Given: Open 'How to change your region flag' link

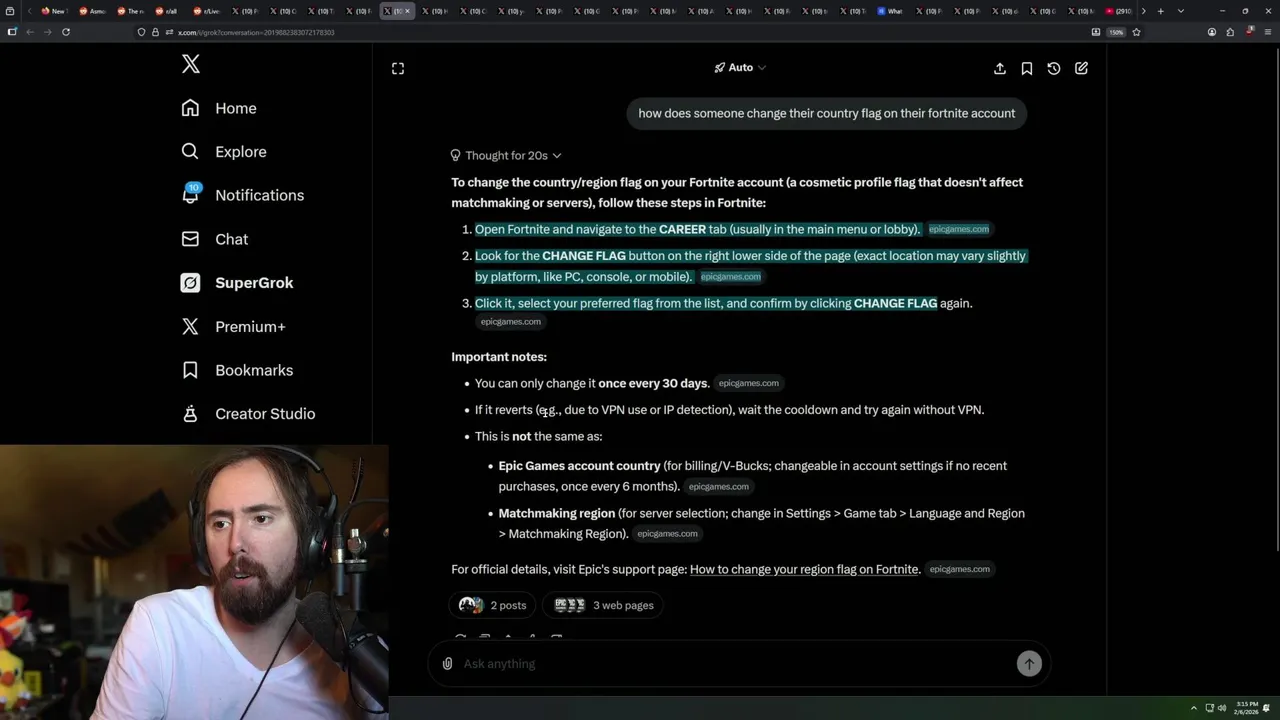Looking at the screenshot, I should click(x=804, y=569).
